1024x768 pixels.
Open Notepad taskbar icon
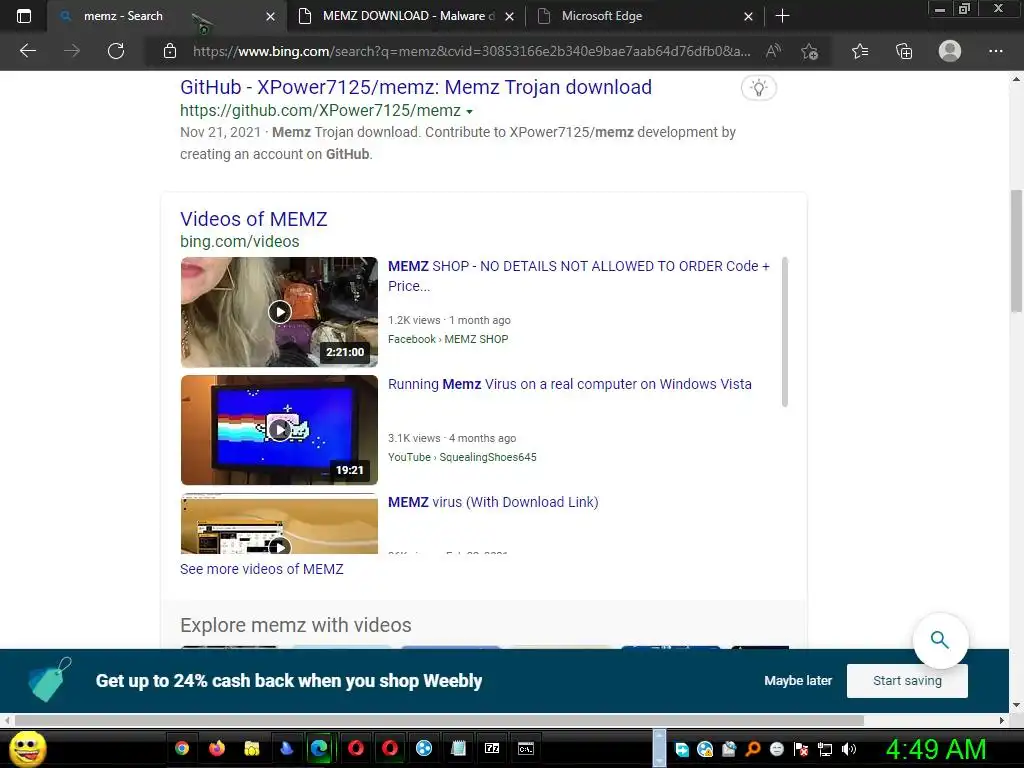tap(458, 748)
